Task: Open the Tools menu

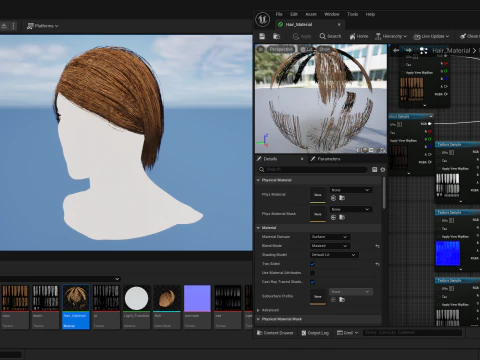Action: coord(352,14)
